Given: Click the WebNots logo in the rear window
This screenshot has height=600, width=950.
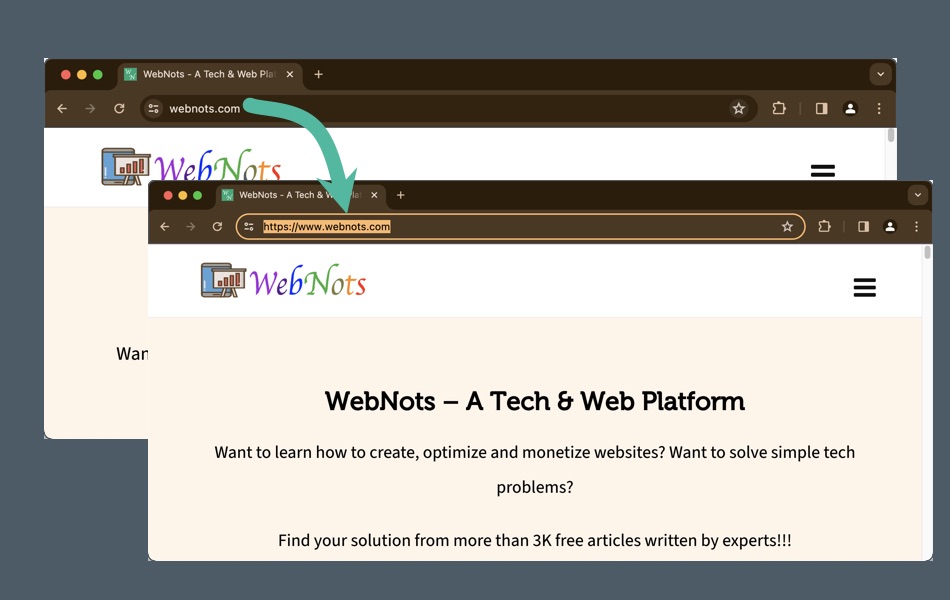Looking at the screenshot, I should tap(191, 165).
